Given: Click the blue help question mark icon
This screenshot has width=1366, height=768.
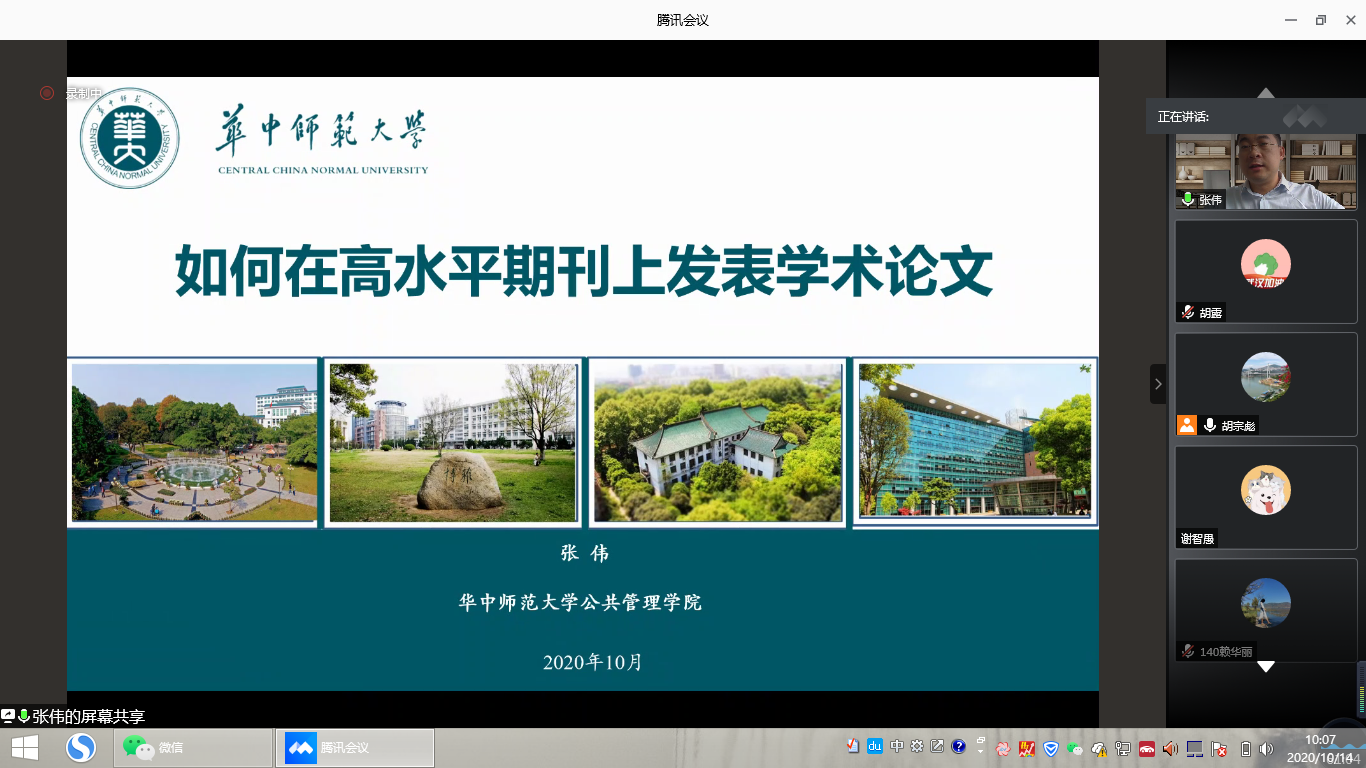Looking at the screenshot, I should click(958, 746).
